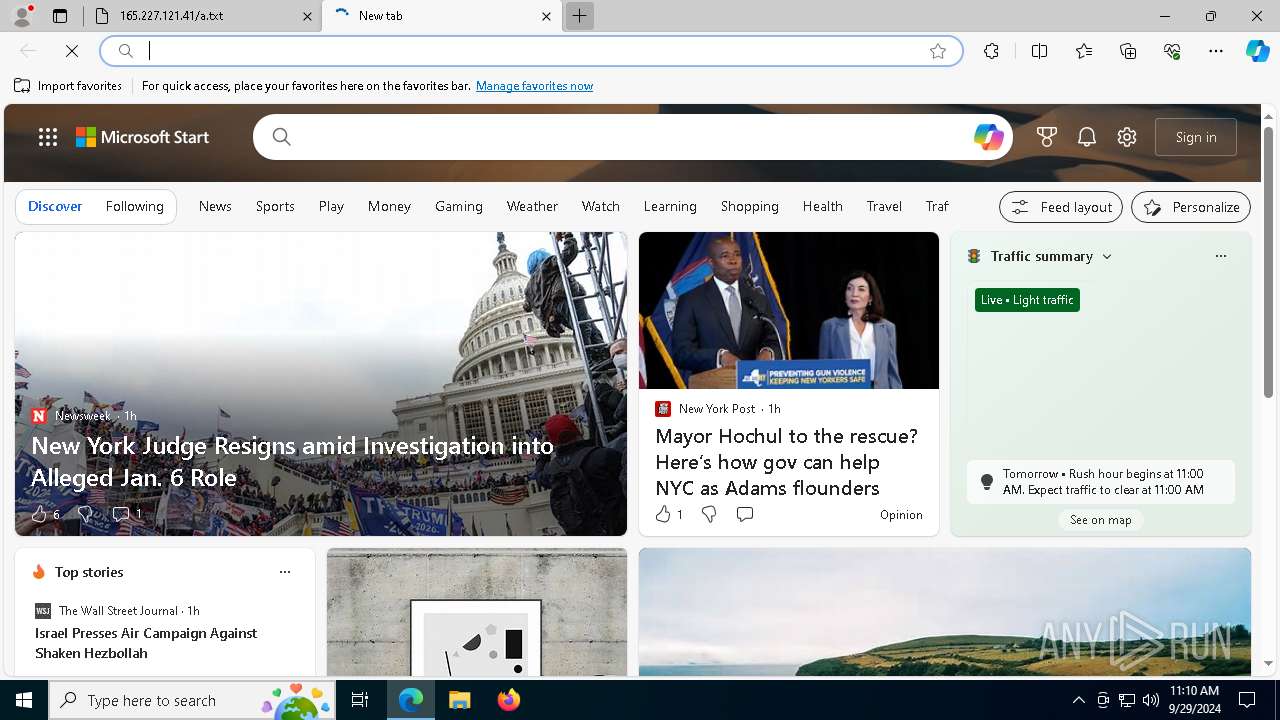The width and height of the screenshot is (1280, 720).
Task: Open File Explorer from the taskbar
Action: (459, 700)
